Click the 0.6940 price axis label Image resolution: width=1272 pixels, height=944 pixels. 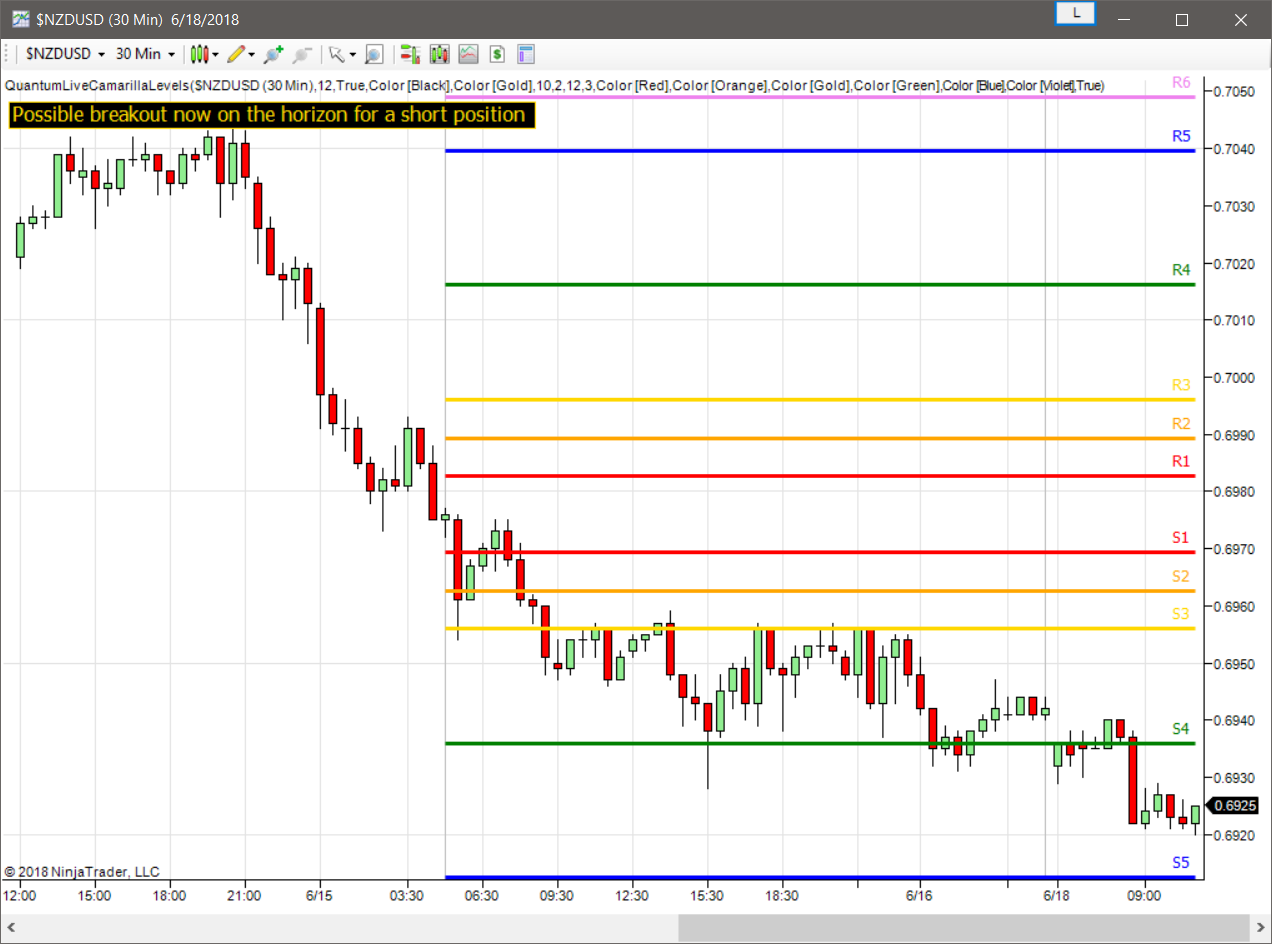click(1233, 721)
